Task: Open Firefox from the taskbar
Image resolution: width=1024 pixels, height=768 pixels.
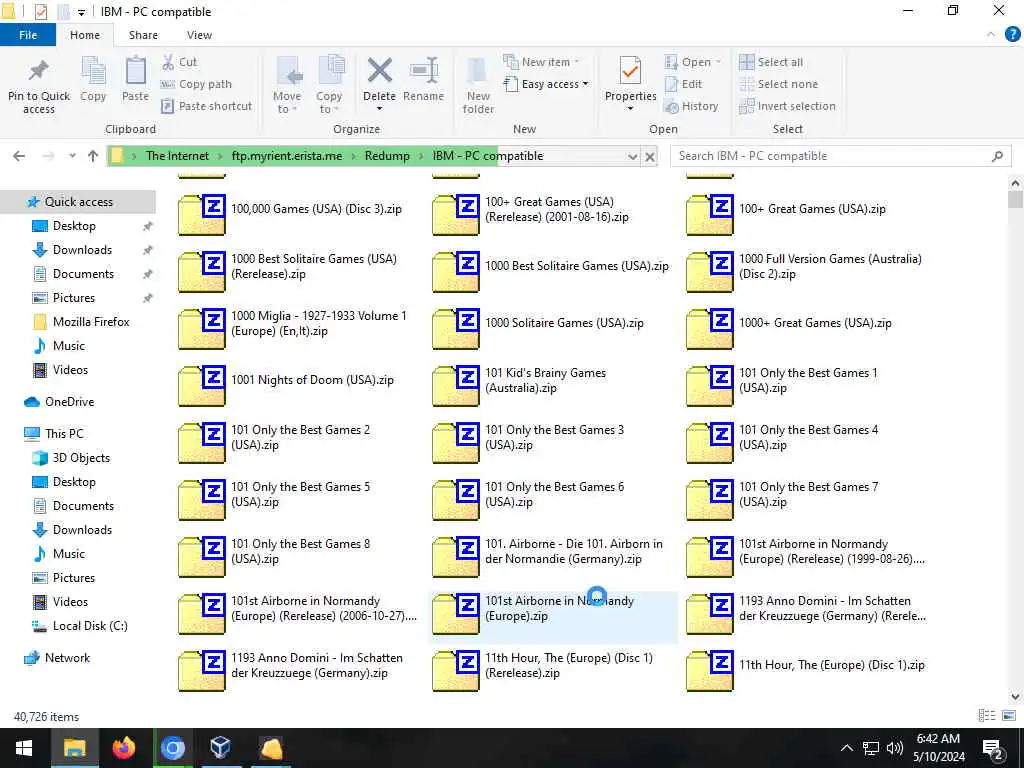Action: click(123, 748)
